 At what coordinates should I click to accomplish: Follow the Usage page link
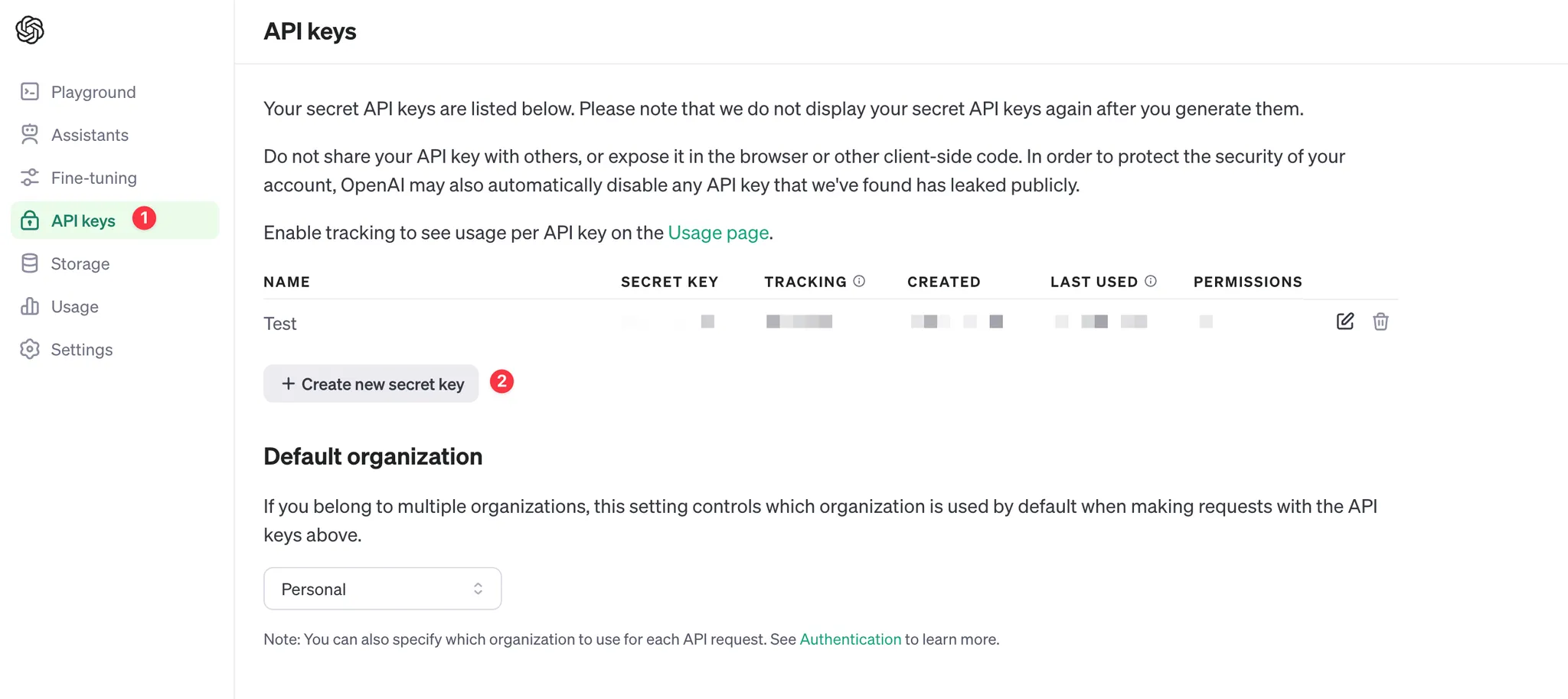(x=718, y=232)
